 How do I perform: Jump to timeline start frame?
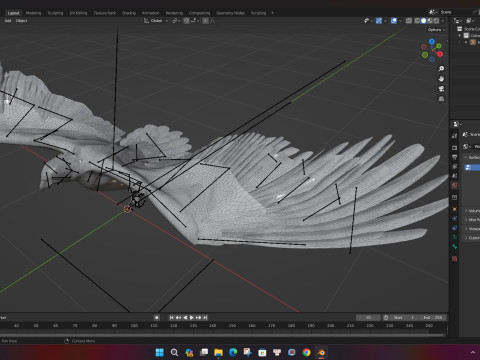(171, 318)
